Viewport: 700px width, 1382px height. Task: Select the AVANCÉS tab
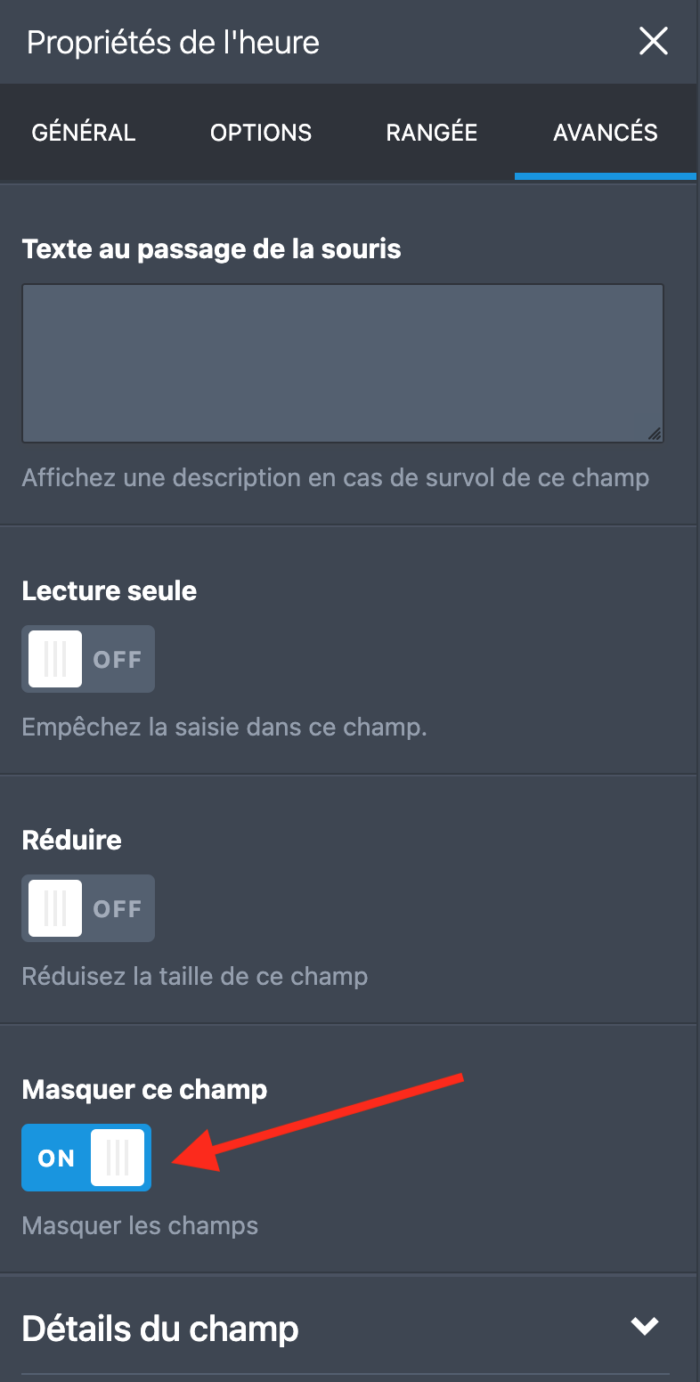tap(605, 132)
